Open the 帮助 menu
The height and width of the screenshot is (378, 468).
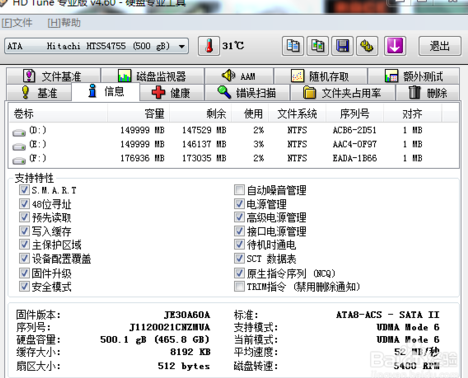click(x=64, y=23)
